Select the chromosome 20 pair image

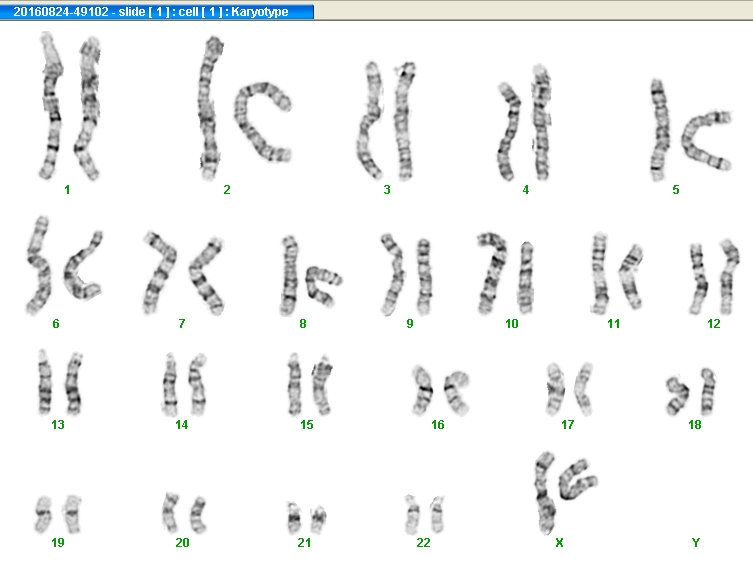(x=184, y=513)
